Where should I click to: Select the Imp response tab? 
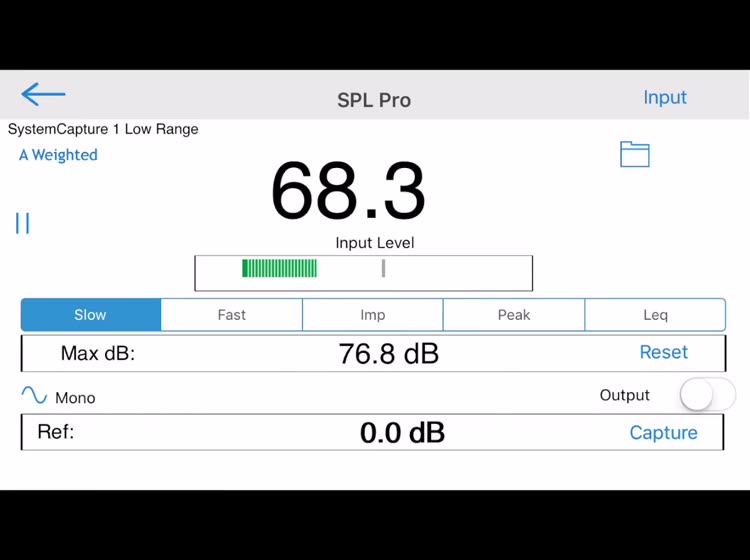click(373, 315)
